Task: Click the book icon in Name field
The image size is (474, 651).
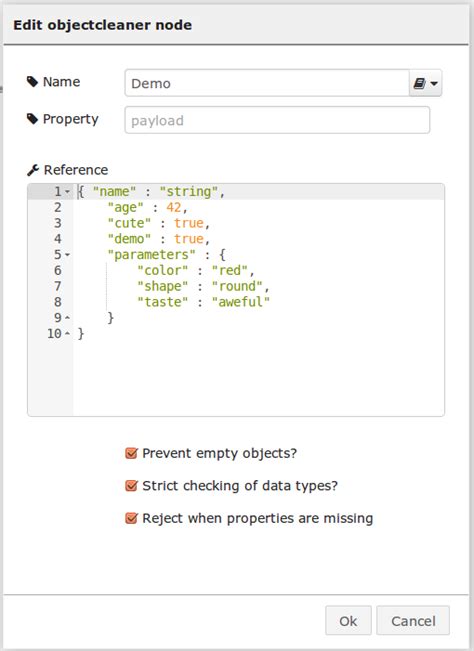Action: click(419, 83)
